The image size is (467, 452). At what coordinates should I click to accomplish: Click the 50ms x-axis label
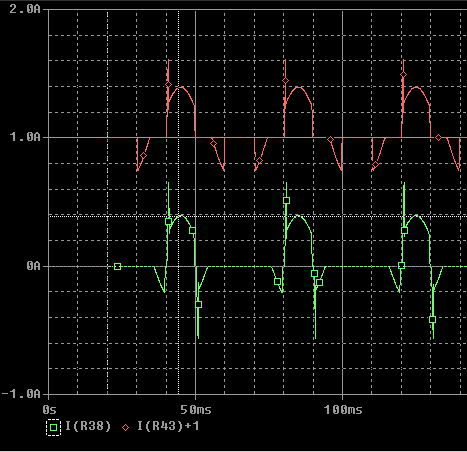196,410
